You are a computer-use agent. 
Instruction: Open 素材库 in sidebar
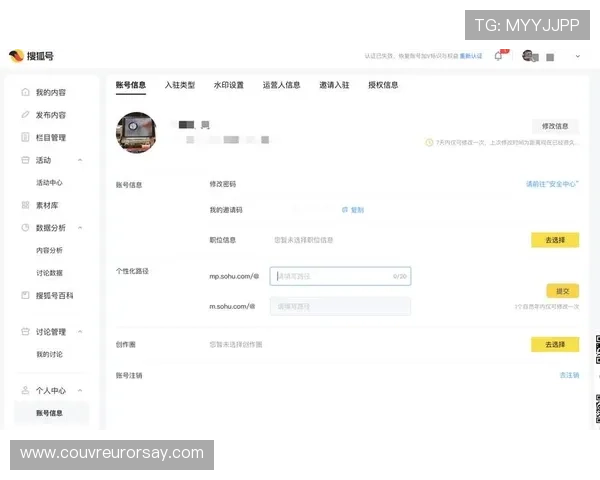coord(47,205)
